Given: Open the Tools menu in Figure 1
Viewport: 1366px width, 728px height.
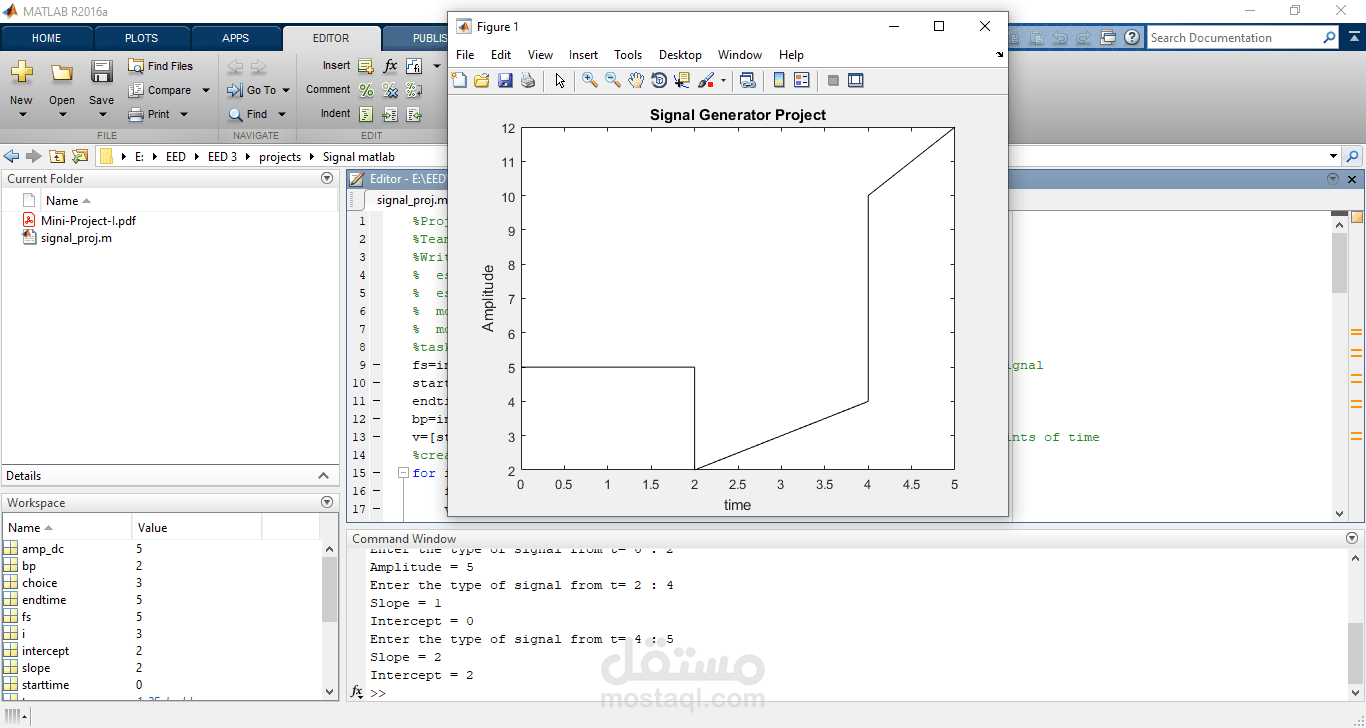Looking at the screenshot, I should 628,55.
